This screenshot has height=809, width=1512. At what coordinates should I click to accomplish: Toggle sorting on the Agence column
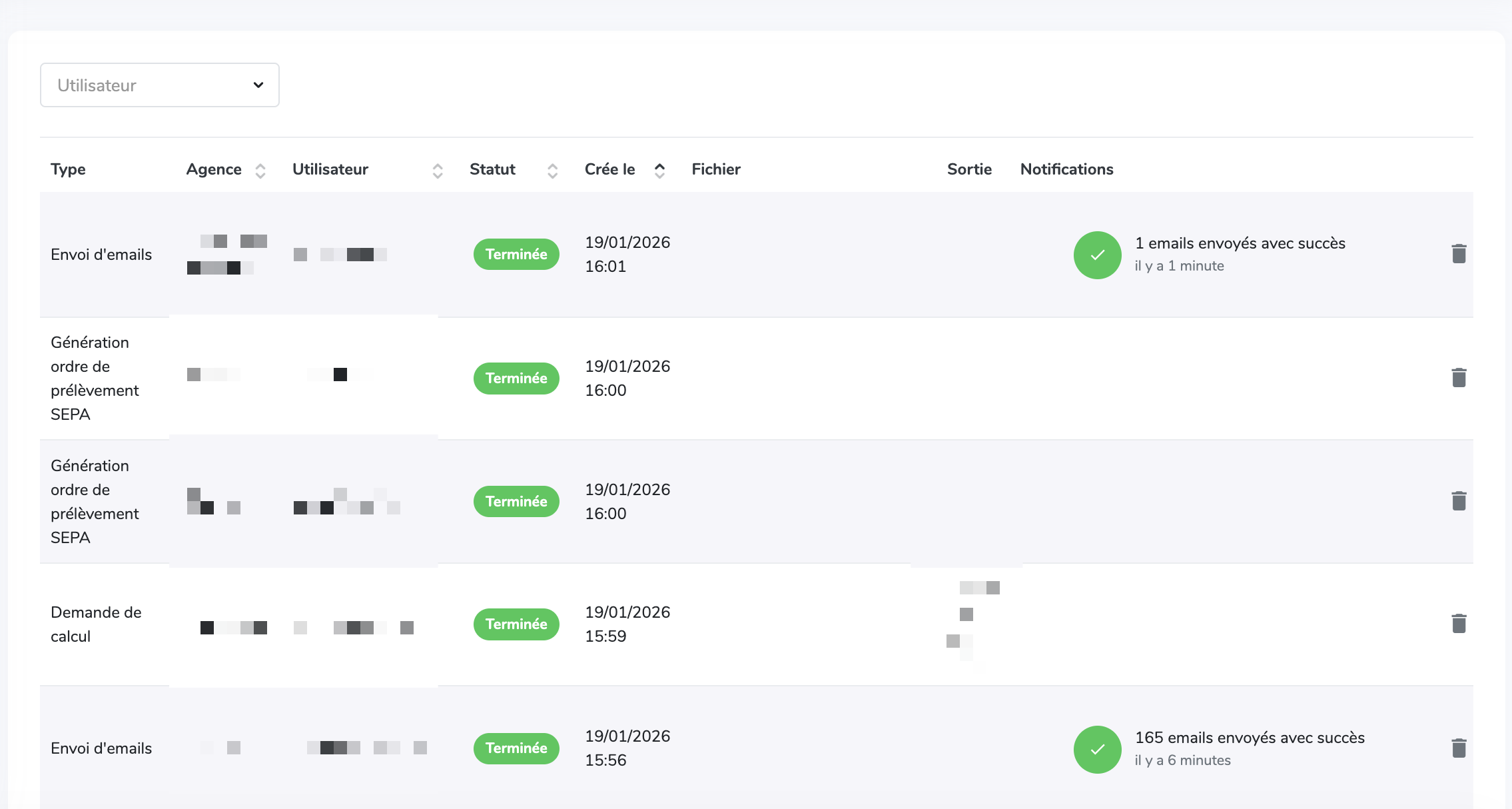(260, 170)
